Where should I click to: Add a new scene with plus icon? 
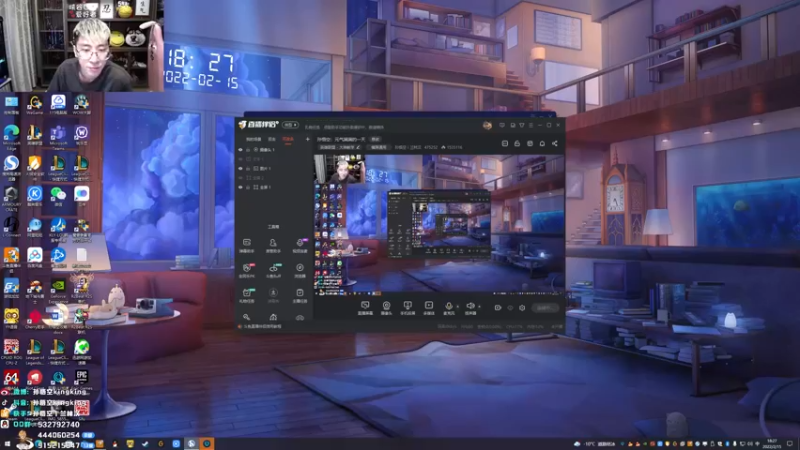point(307,139)
